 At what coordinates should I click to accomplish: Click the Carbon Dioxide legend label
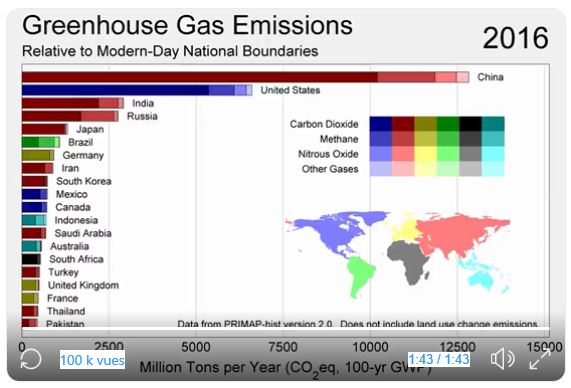(x=324, y=124)
